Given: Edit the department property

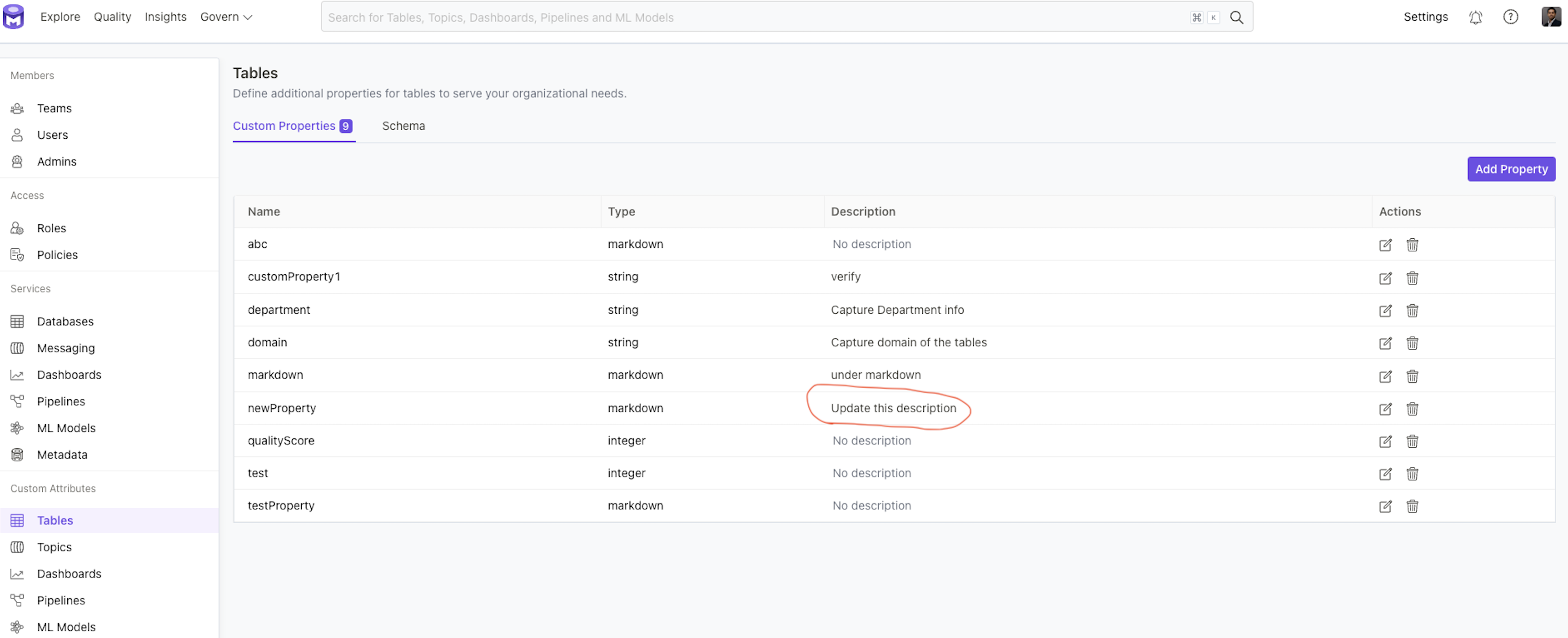Looking at the screenshot, I should click(x=1385, y=310).
